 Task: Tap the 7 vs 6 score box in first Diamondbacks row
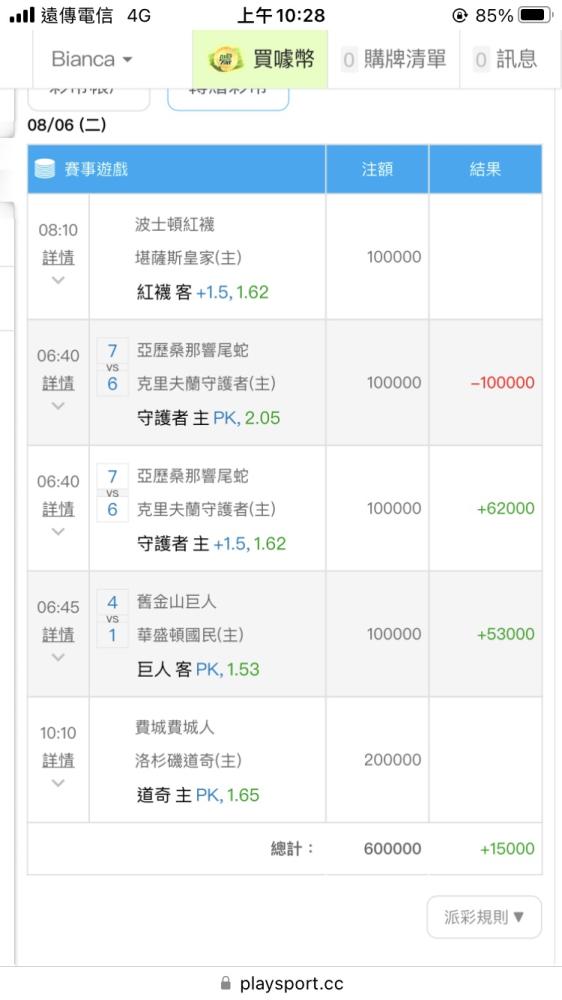[x=112, y=367]
